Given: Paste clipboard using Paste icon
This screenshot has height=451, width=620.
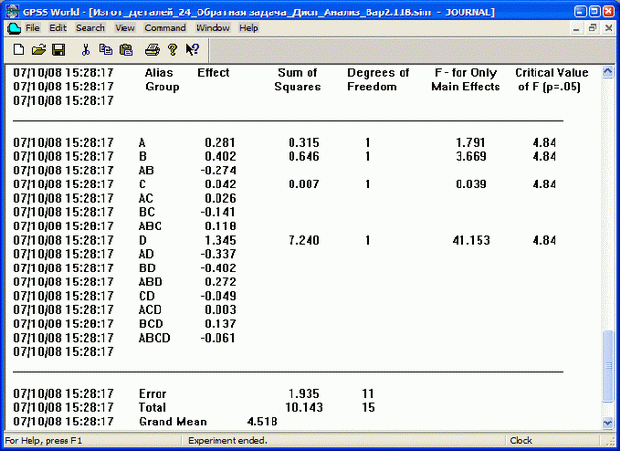Looking at the screenshot, I should 126,50.
